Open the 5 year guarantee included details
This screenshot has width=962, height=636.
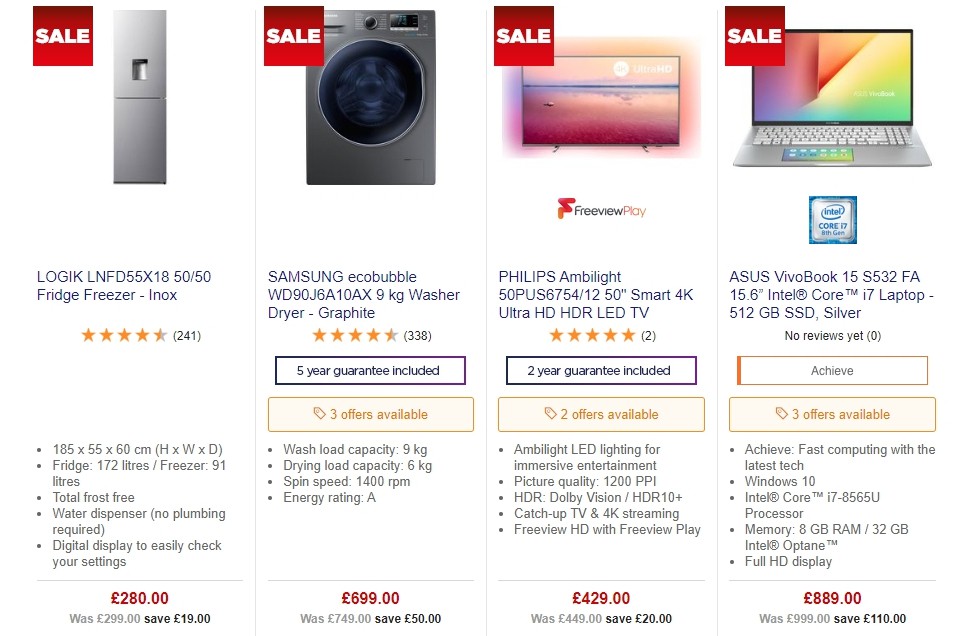click(x=370, y=370)
